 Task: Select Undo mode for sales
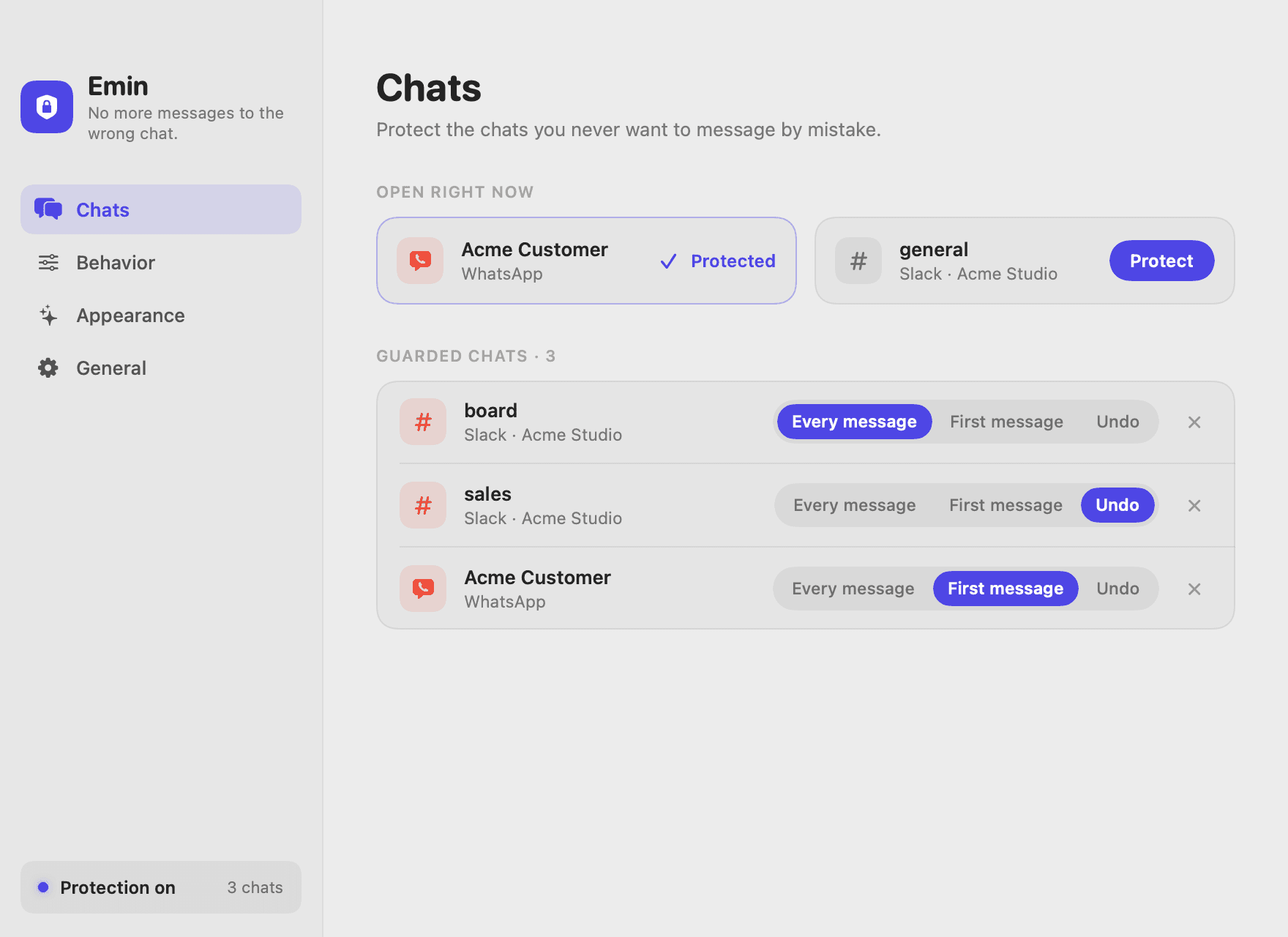pyautogui.click(x=1117, y=505)
